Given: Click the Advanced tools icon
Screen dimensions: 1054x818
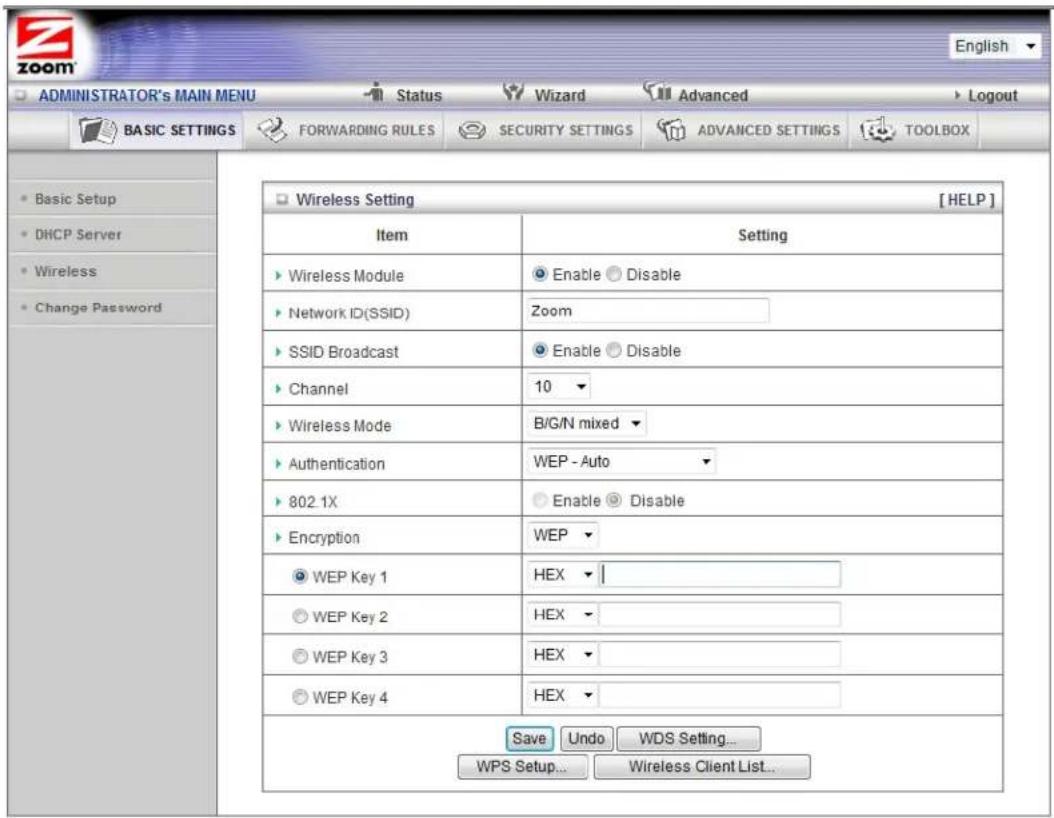Looking at the screenshot, I should pos(657,91).
